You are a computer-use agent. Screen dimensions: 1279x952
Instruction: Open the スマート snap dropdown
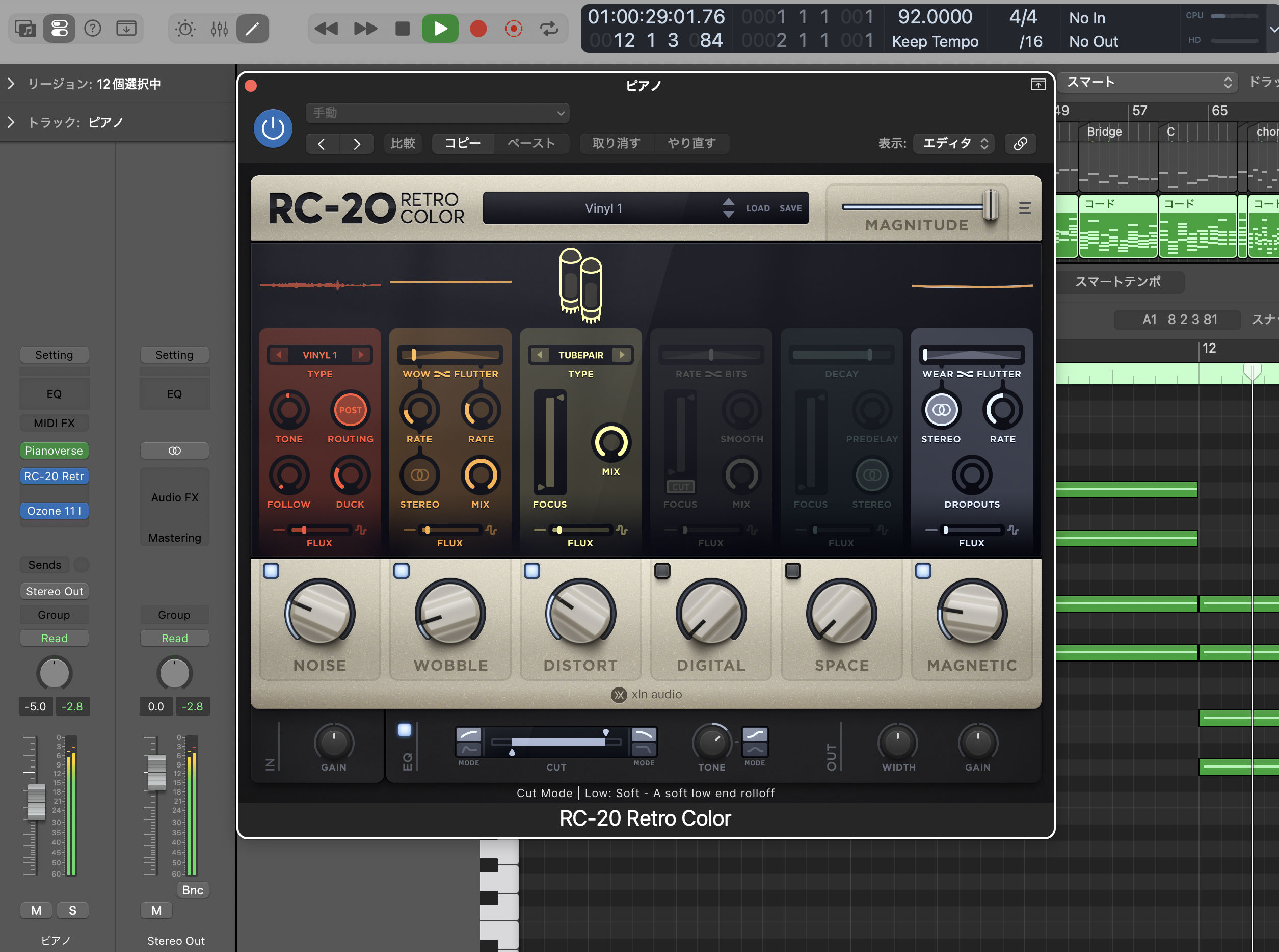pos(1148,83)
